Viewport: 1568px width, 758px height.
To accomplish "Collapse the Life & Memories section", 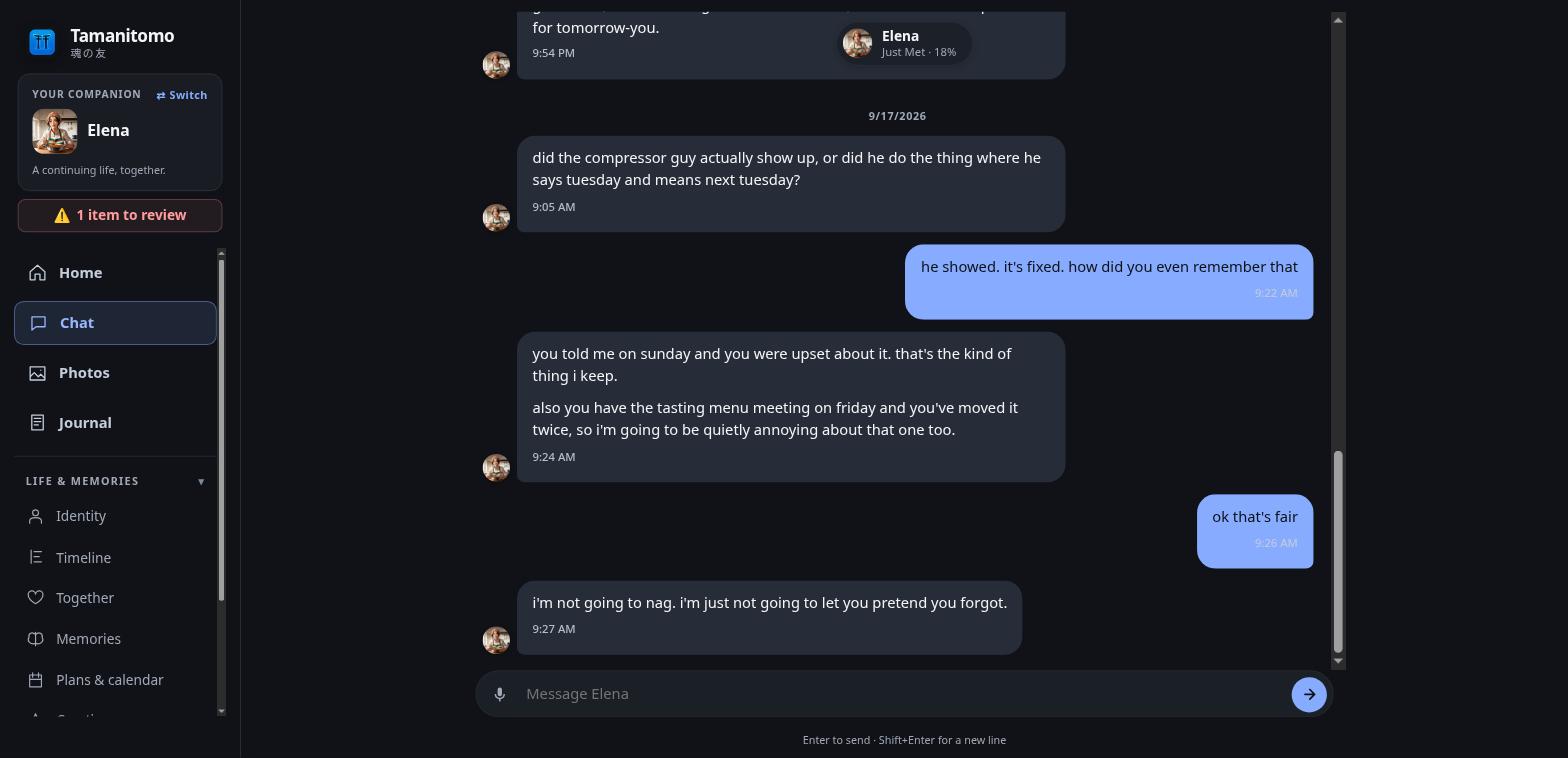I will [x=201, y=481].
